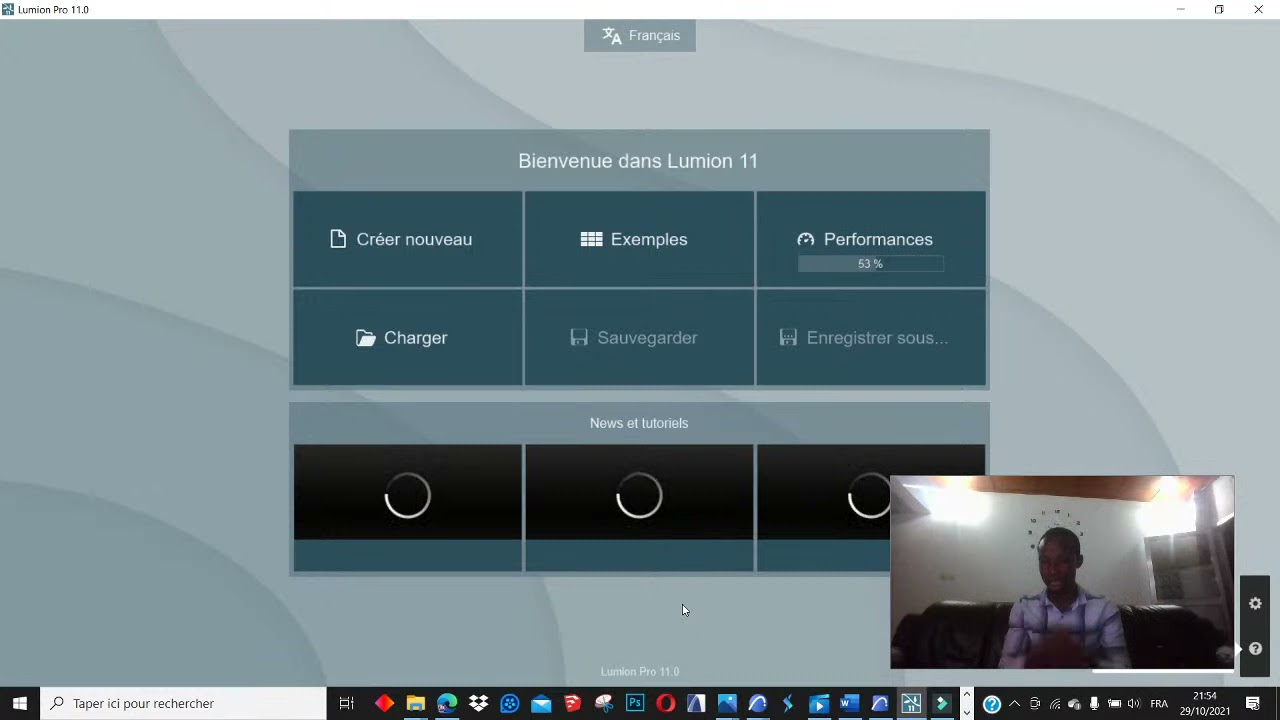Open the Wi-Fi network tray icon
The width and height of the screenshot is (1280, 720).
1054,704
